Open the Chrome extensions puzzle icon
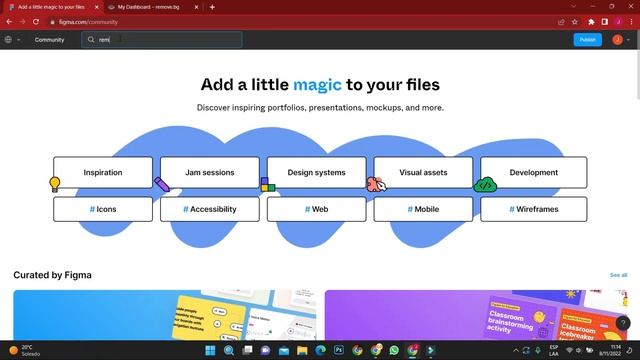 [591, 22]
